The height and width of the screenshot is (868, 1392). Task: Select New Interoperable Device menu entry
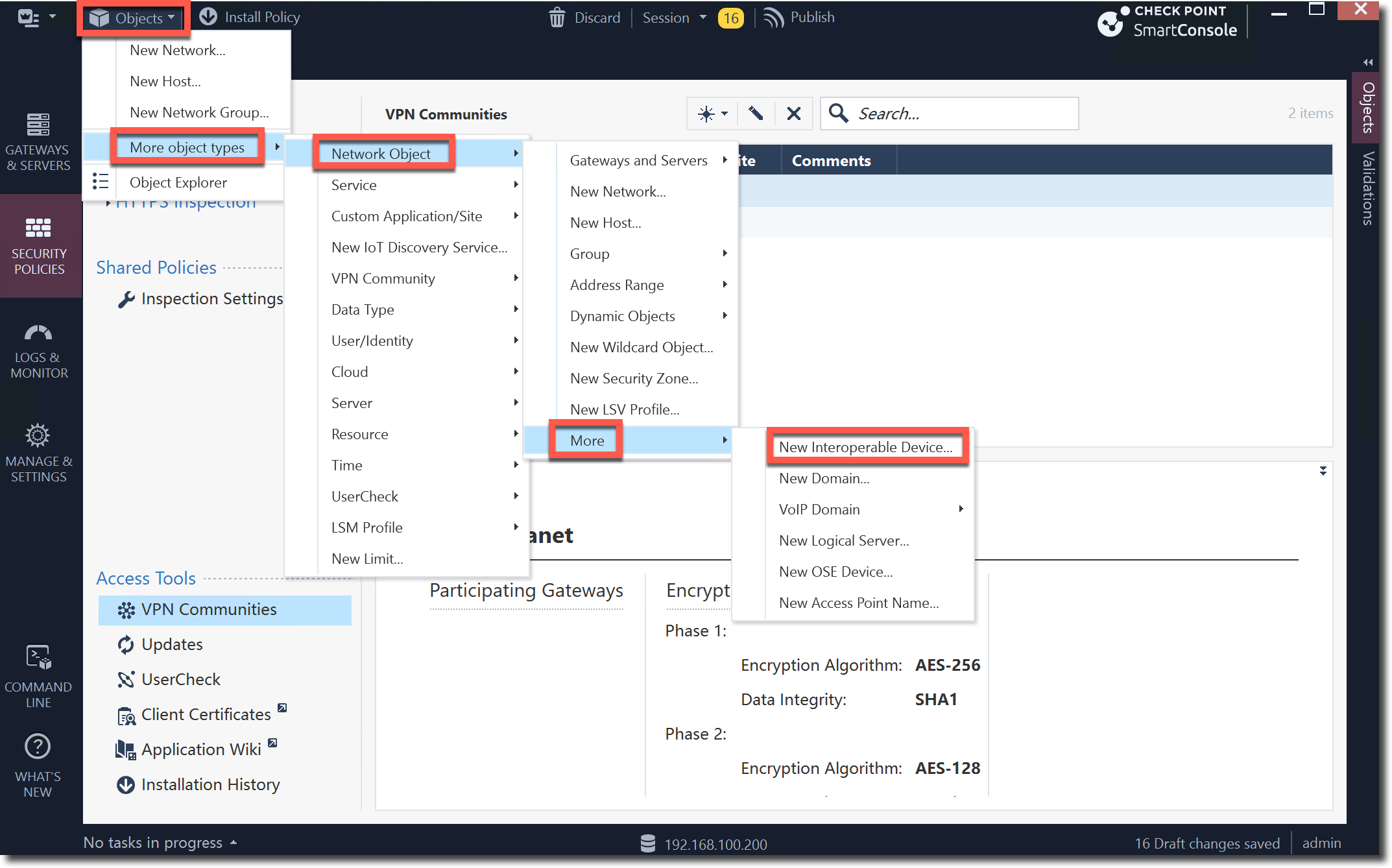pyautogui.click(x=865, y=447)
